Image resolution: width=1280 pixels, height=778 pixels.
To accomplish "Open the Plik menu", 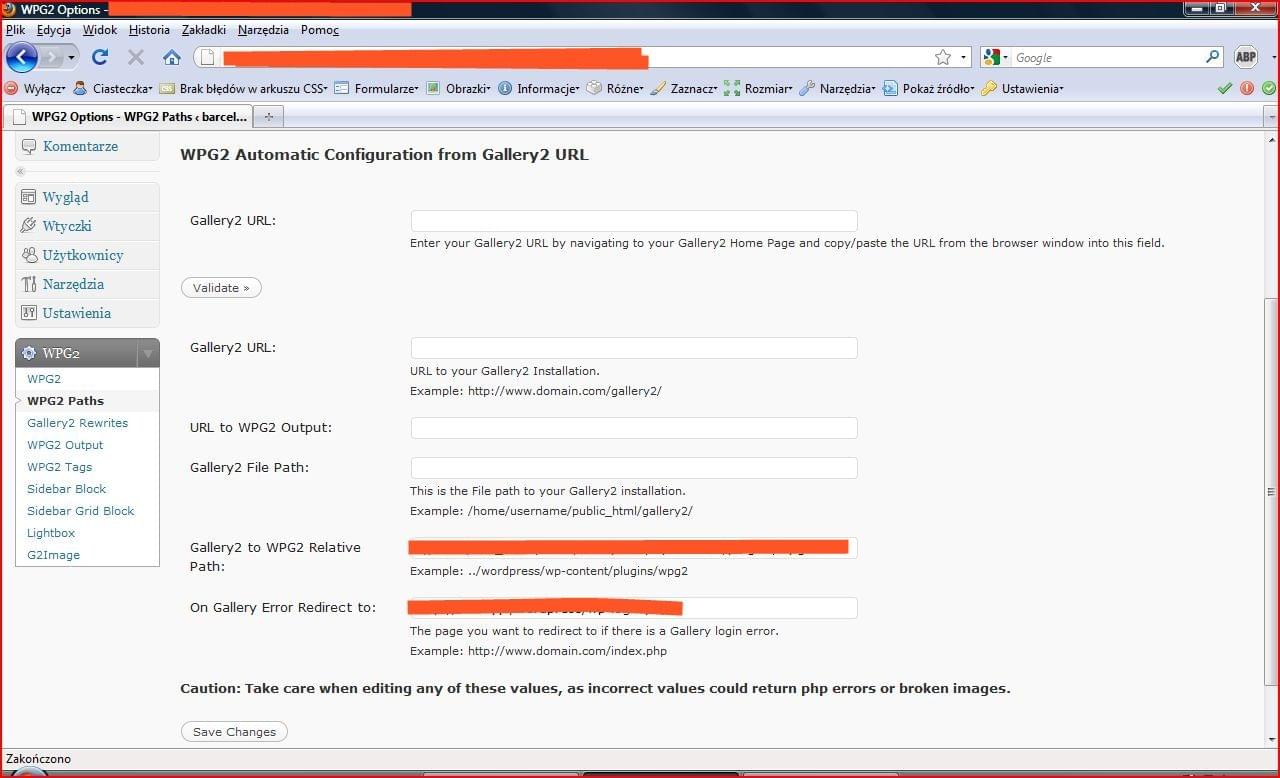I will click(x=15, y=30).
